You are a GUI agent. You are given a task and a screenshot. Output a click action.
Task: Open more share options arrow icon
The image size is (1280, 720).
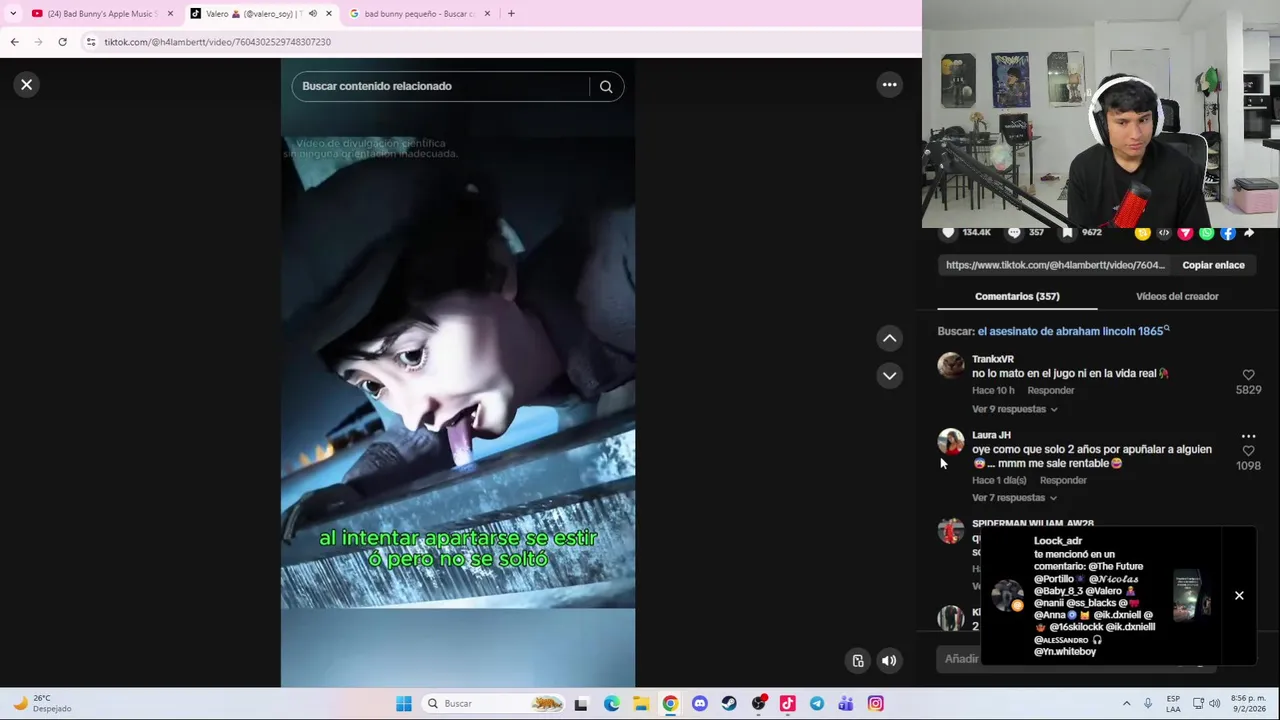tap(1249, 233)
